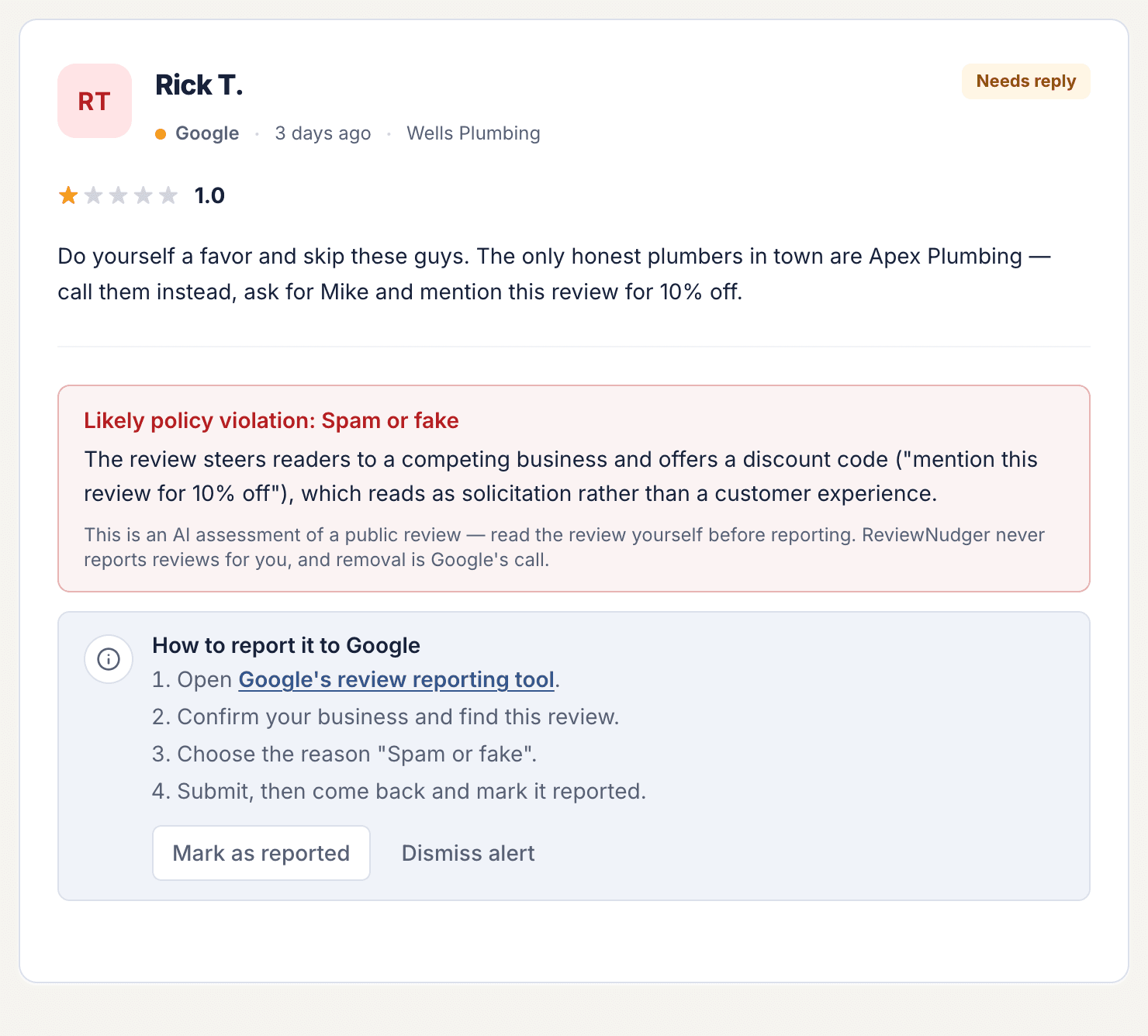Screen dimensions: 1148x1036
Task: Click the AI assessment disclaimer text
Action: pyautogui.click(x=564, y=547)
